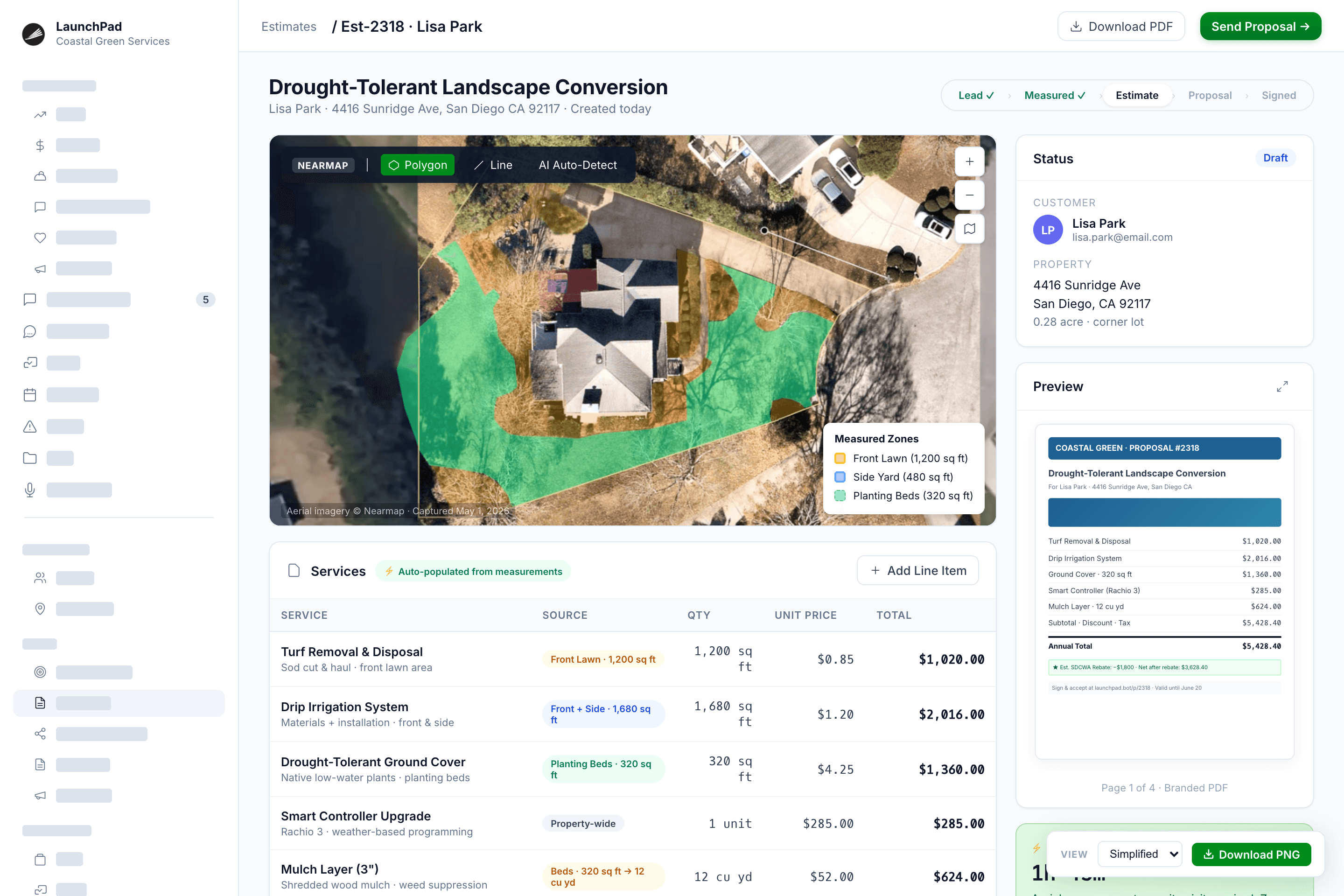Select the Drought-Tolerant Ground Cover row
The image size is (1344, 896).
(633, 769)
